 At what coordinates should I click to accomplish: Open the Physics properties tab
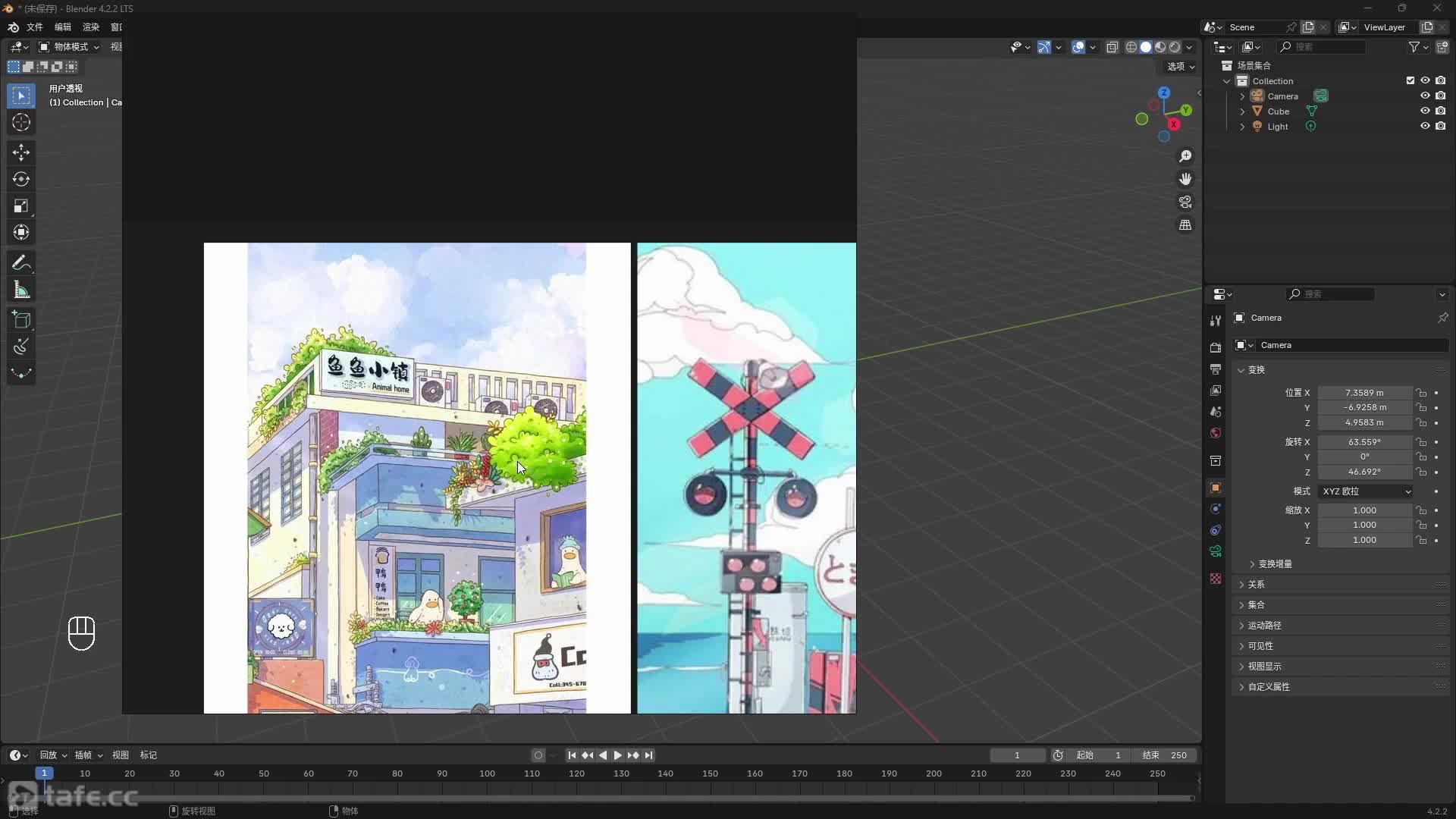tap(1216, 509)
